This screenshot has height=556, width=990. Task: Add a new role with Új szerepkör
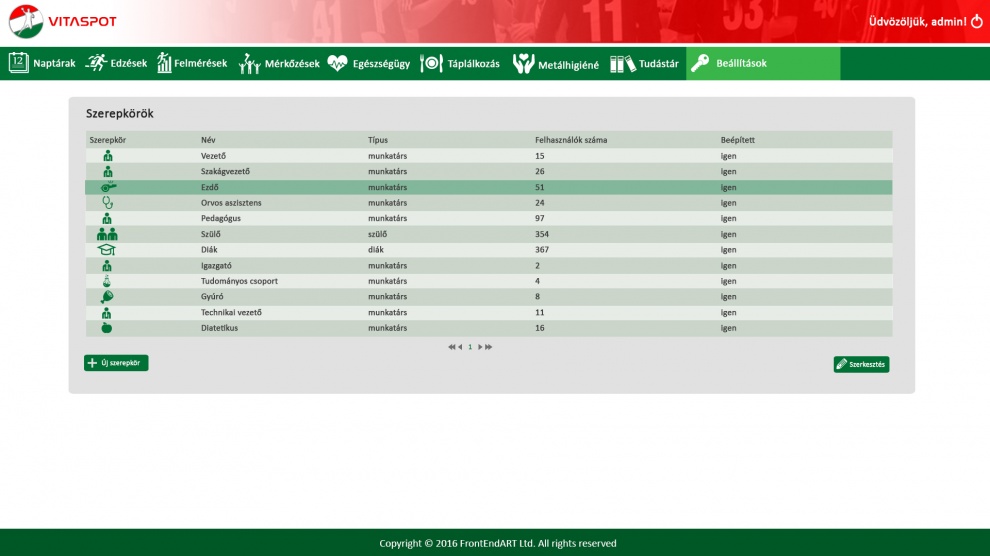(116, 363)
